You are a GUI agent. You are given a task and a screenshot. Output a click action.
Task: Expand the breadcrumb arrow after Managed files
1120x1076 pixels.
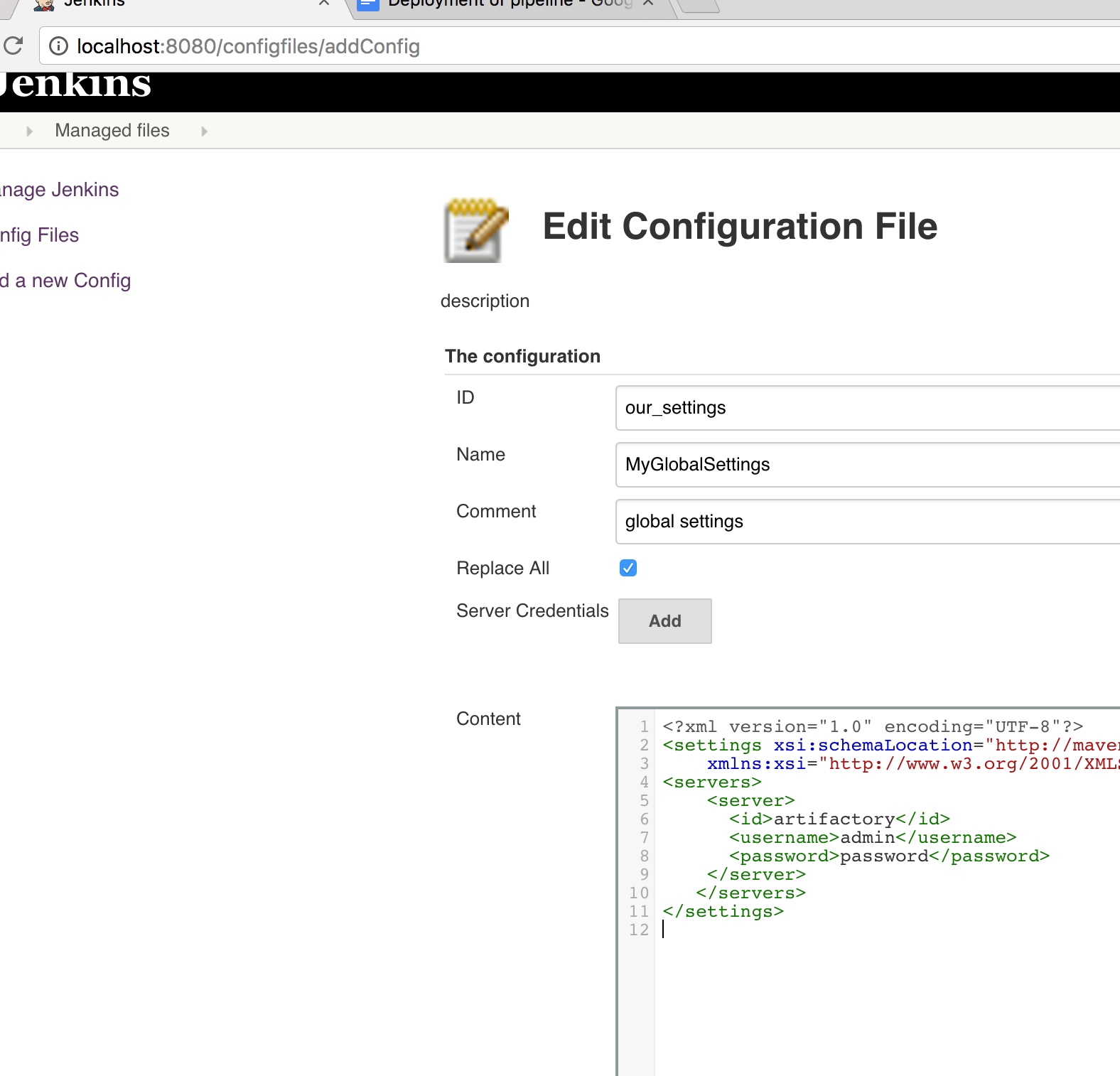coord(204,131)
